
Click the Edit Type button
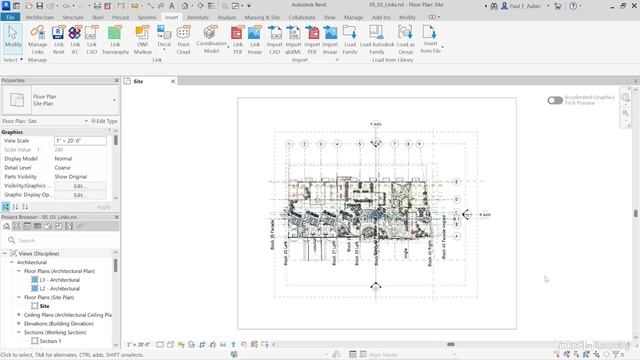coord(104,121)
